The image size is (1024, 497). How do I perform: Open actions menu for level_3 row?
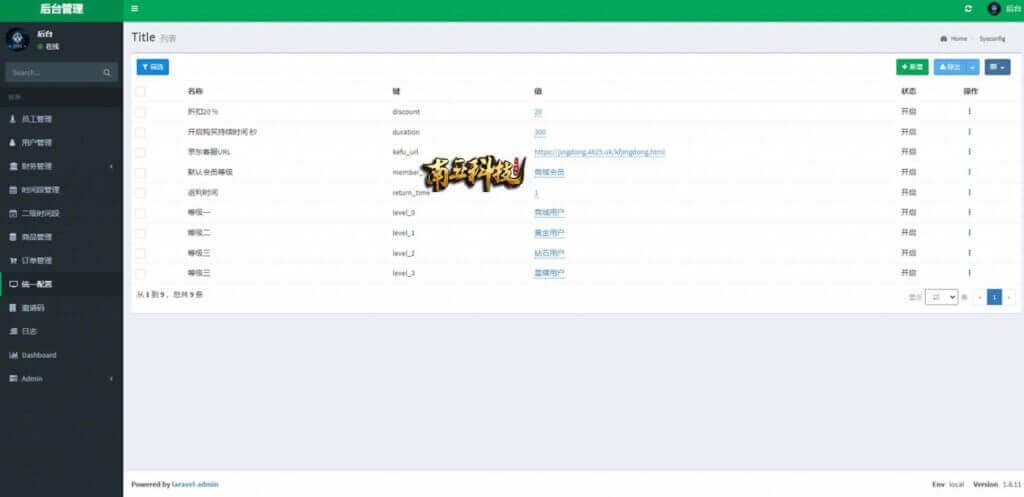point(969,273)
